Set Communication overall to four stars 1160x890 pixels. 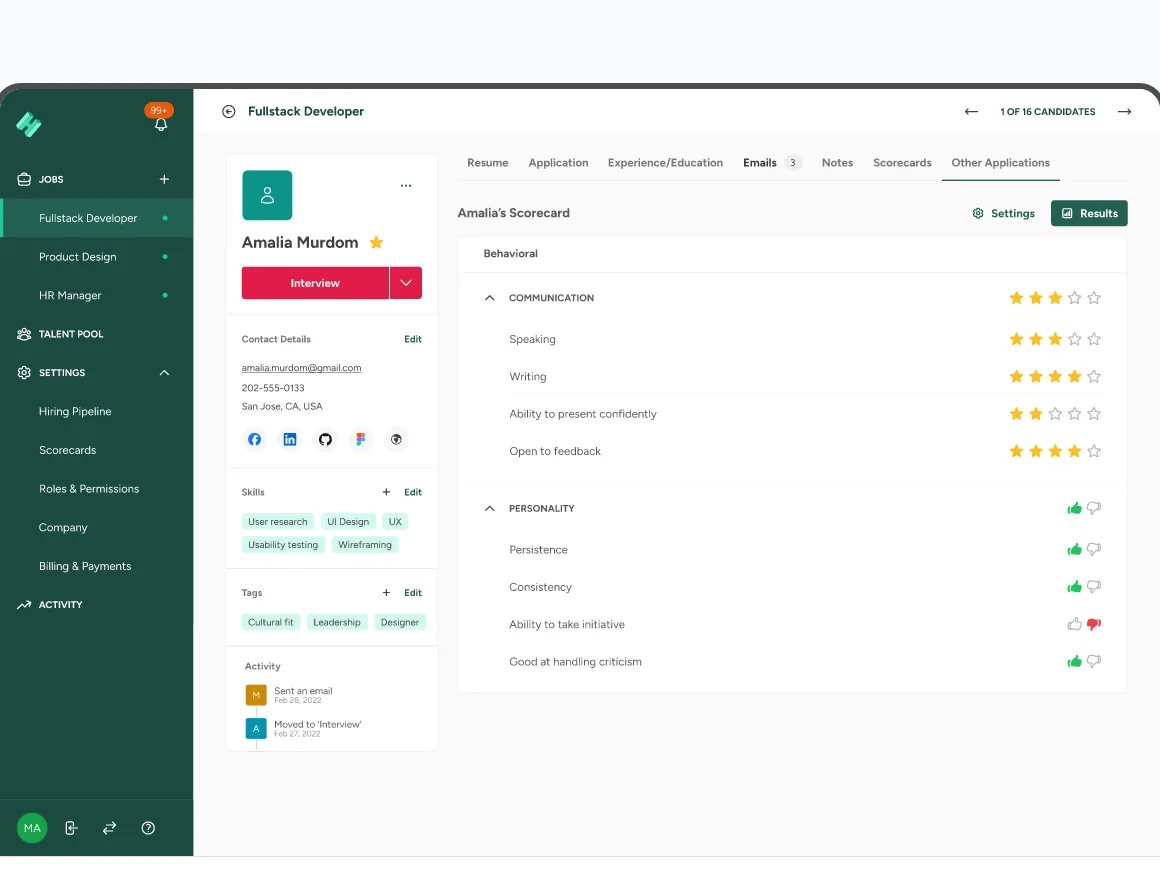coord(1074,297)
